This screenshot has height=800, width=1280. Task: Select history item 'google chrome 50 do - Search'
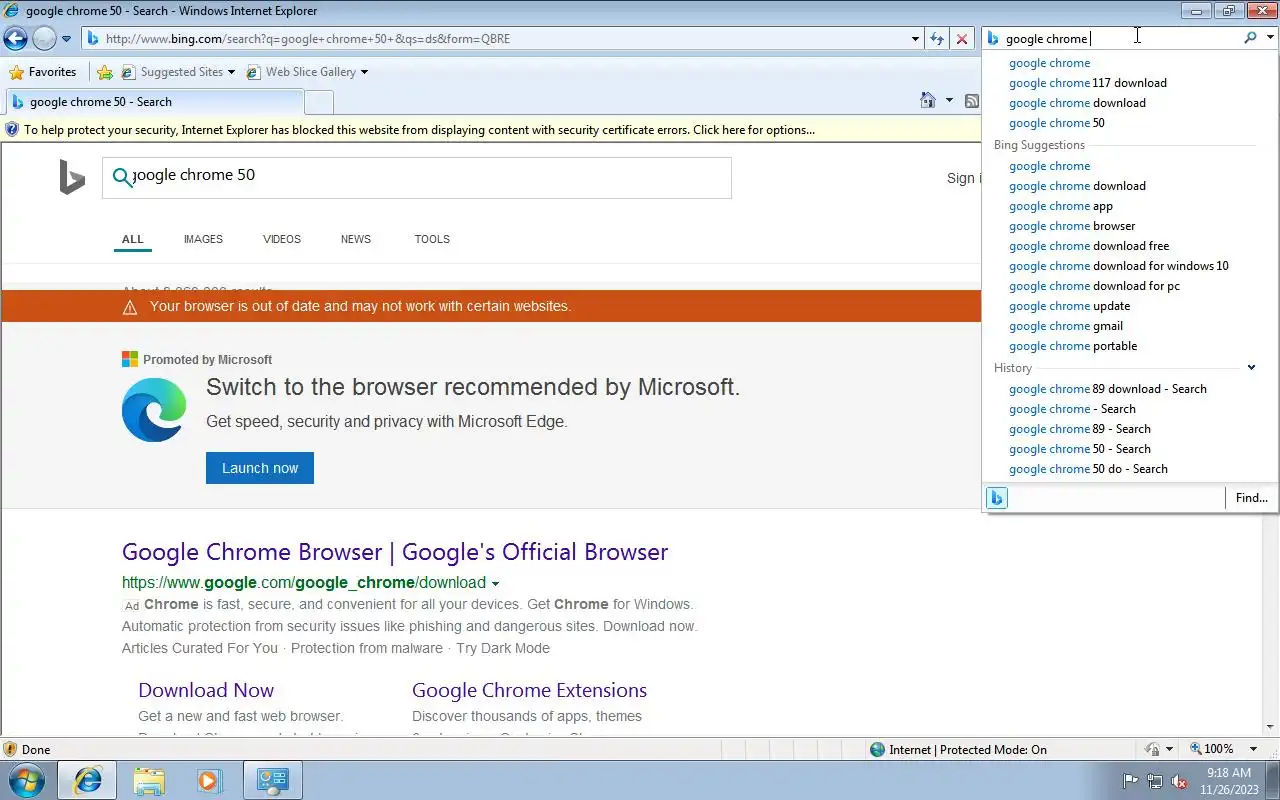(1088, 469)
